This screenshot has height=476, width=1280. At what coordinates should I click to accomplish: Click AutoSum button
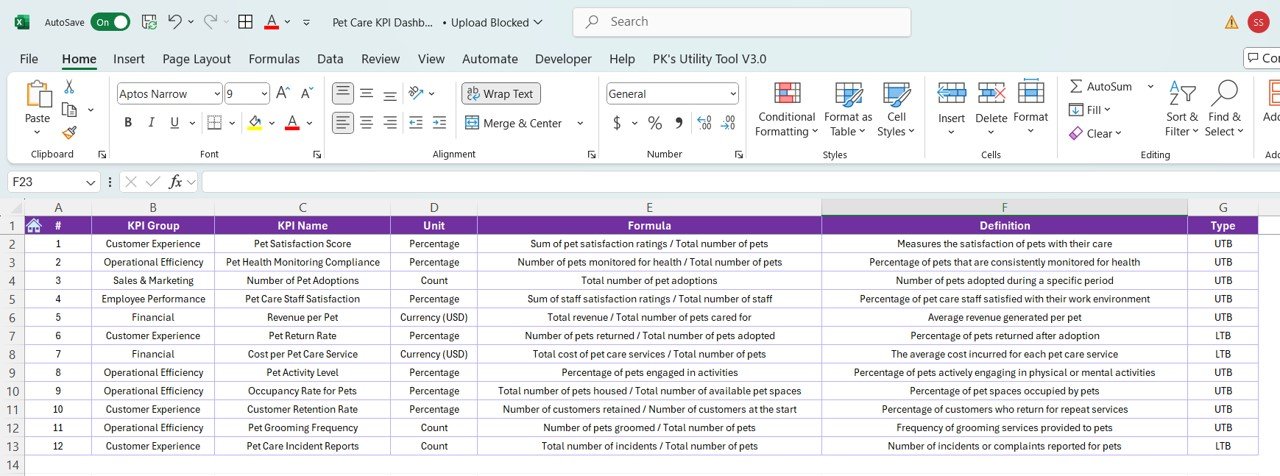(x=1101, y=87)
